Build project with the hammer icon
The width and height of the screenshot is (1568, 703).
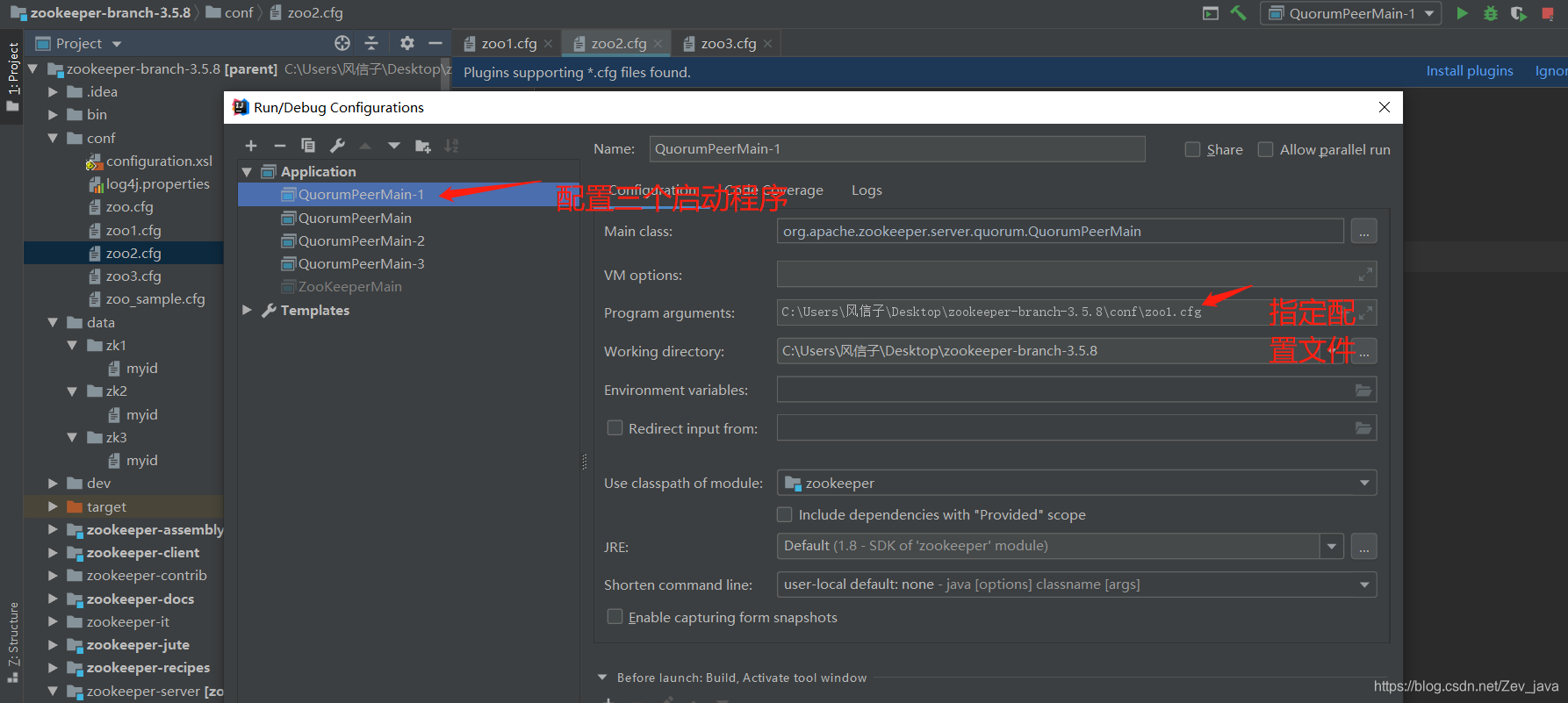point(1239,13)
